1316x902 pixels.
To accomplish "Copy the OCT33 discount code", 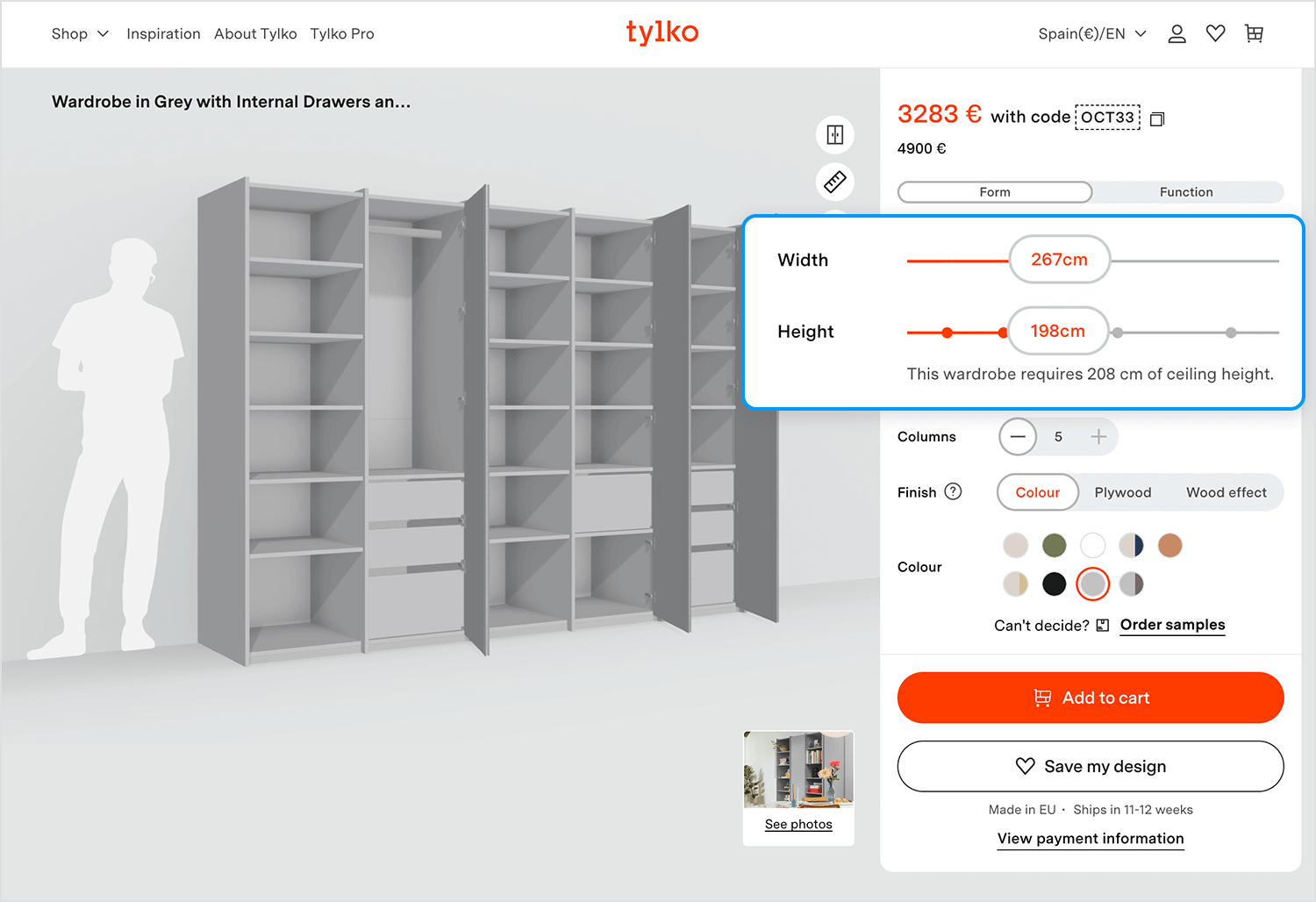I will click(x=1156, y=118).
